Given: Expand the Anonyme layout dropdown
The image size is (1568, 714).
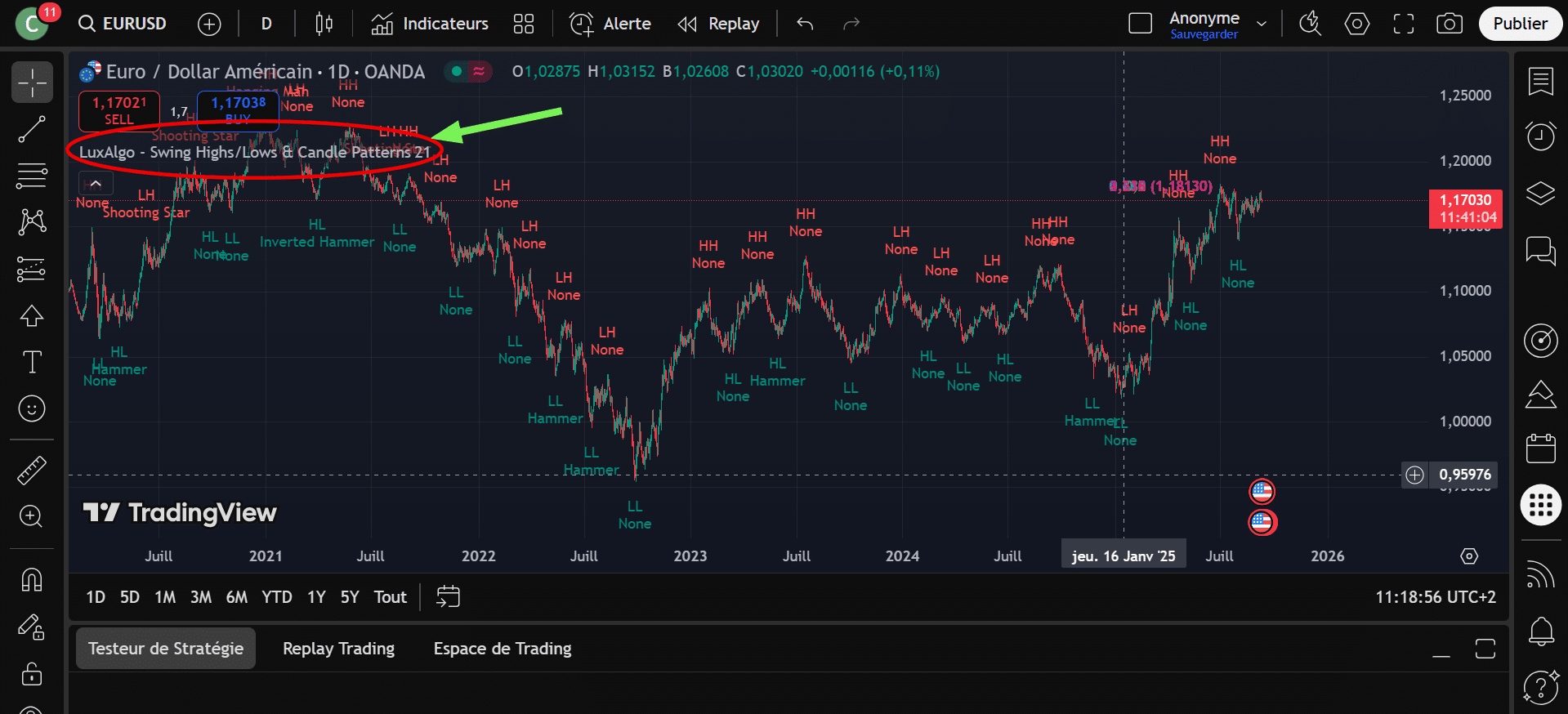Looking at the screenshot, I should tap(1262, 24).
